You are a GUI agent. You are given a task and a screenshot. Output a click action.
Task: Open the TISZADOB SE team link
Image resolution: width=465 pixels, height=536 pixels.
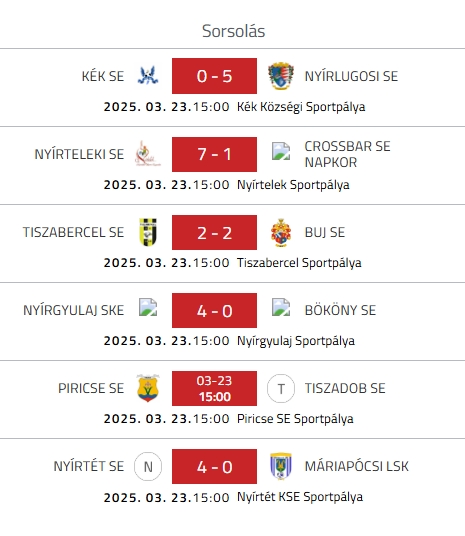coord(345,388)
